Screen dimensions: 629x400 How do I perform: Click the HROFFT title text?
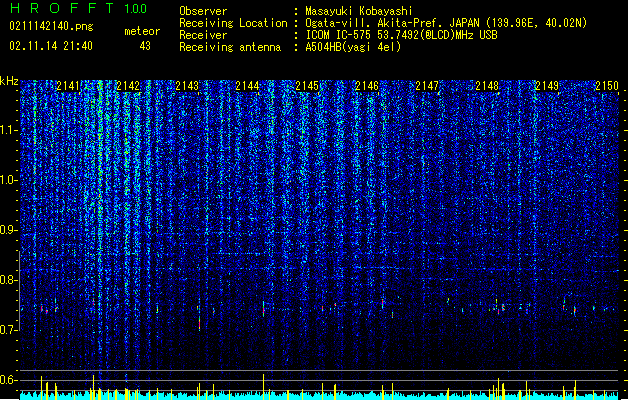62,8
